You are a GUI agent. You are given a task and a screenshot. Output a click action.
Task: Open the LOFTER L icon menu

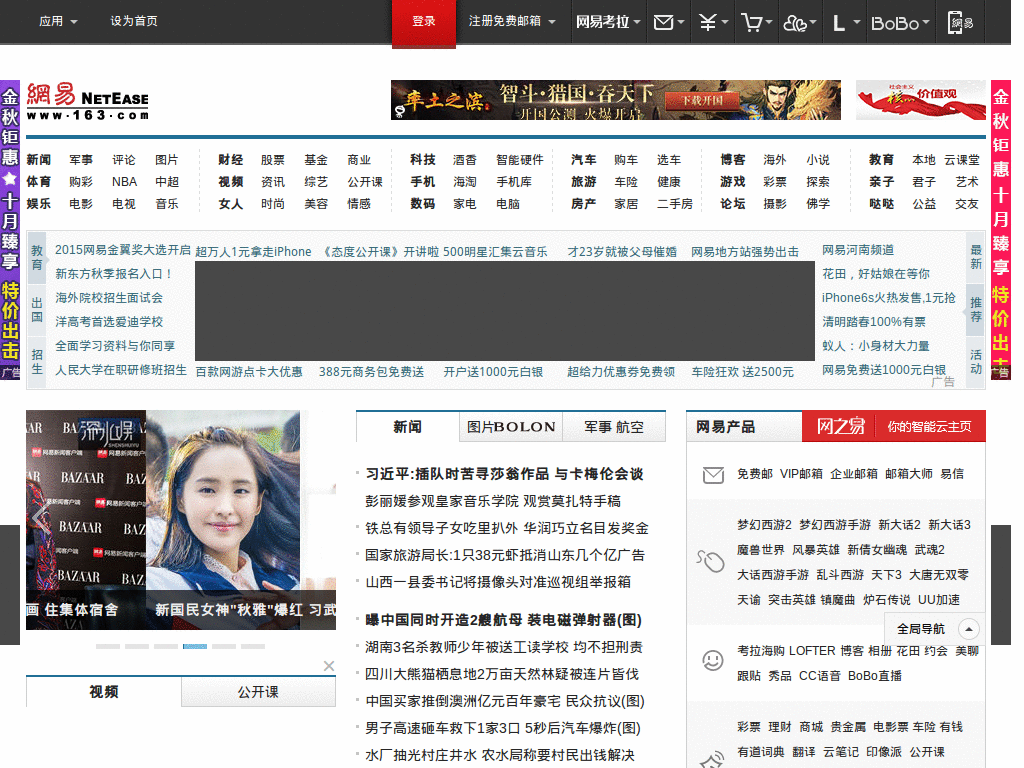point(846,23)
